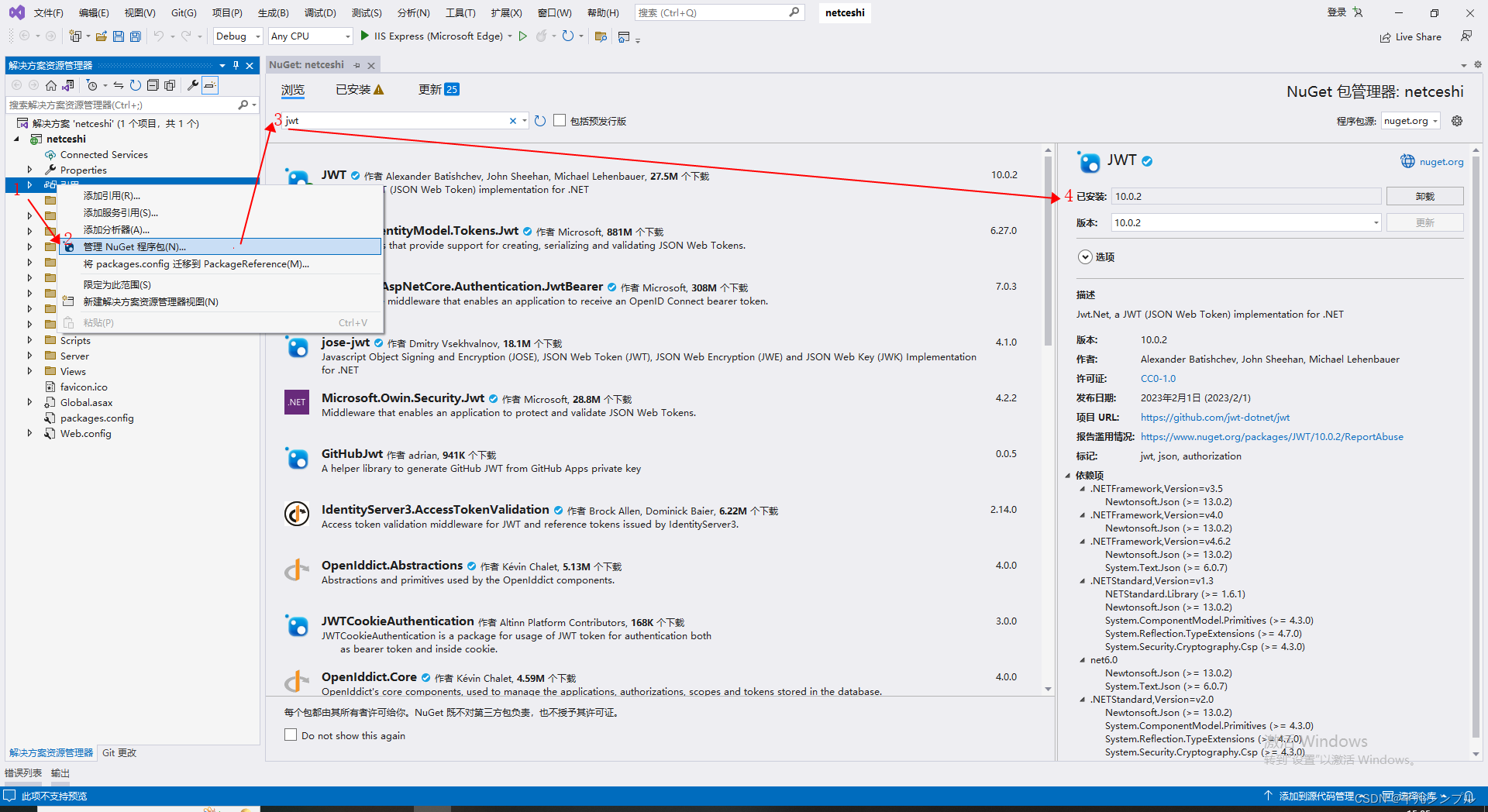
Task: Start without debugging via hollow green arrow
Action: 523,36
